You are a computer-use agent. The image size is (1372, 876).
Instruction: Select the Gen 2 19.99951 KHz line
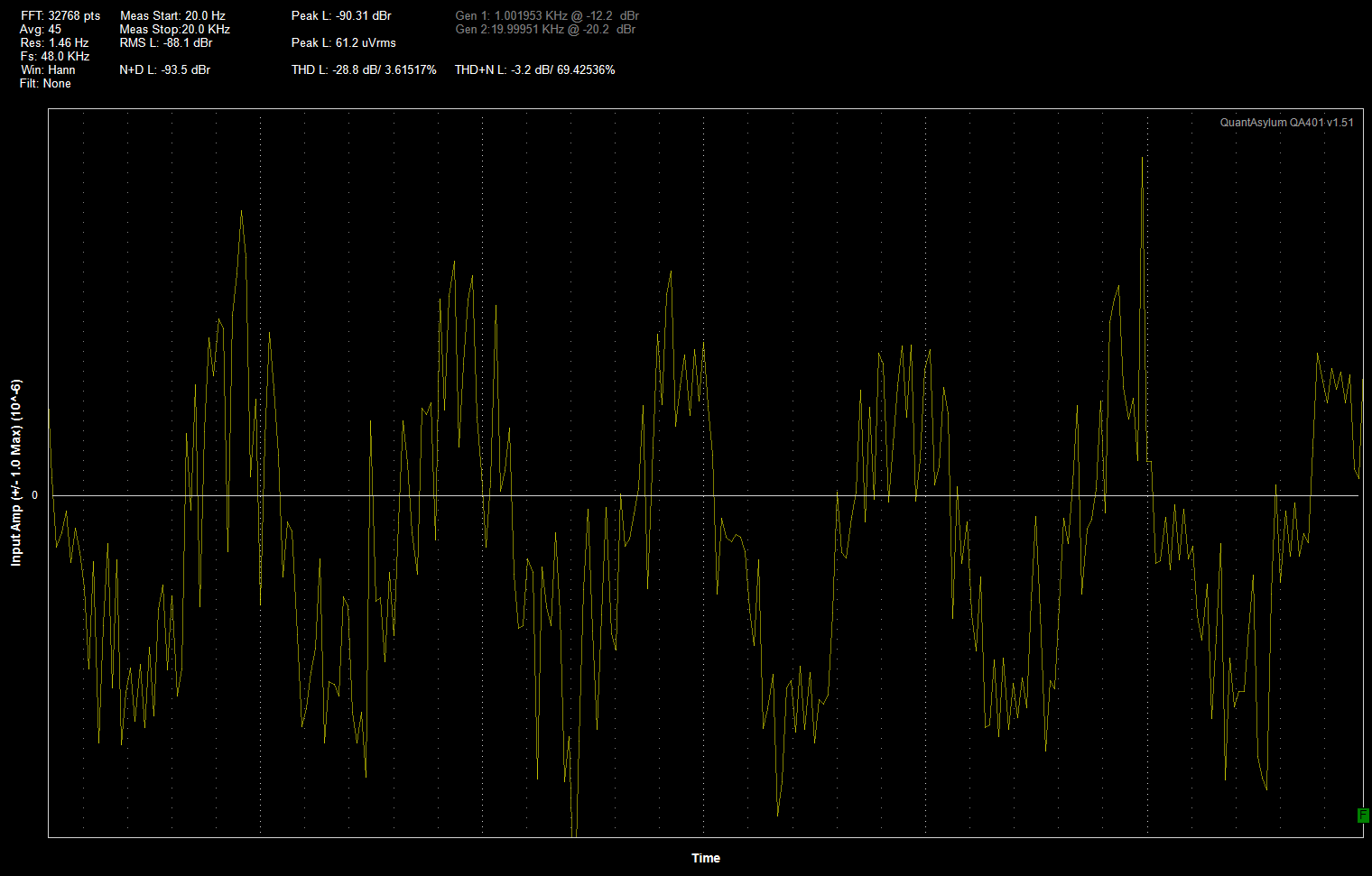(x=545, y=30)
